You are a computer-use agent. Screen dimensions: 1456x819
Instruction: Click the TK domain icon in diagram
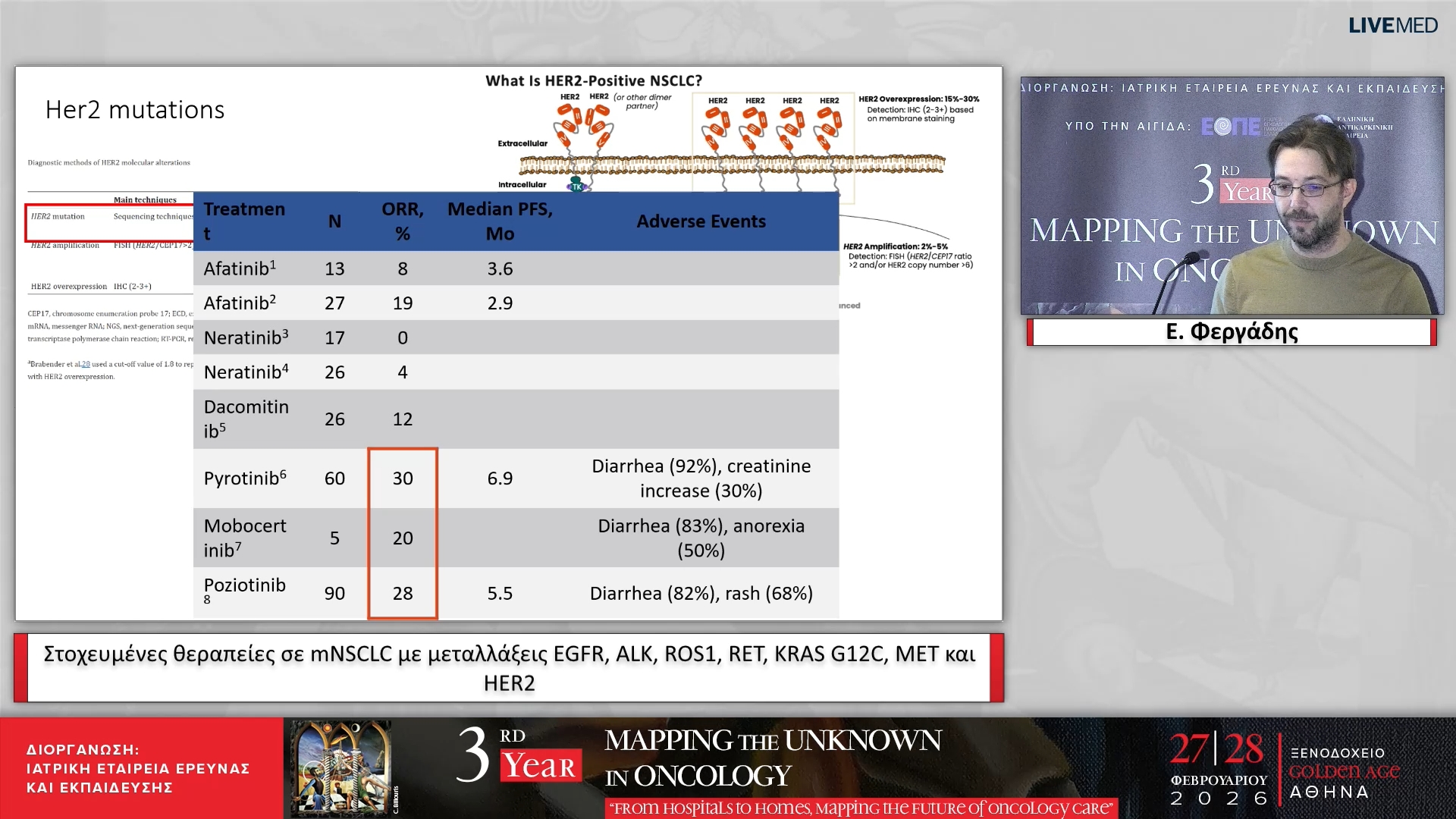pyautogui.click(x=576, y=186)
